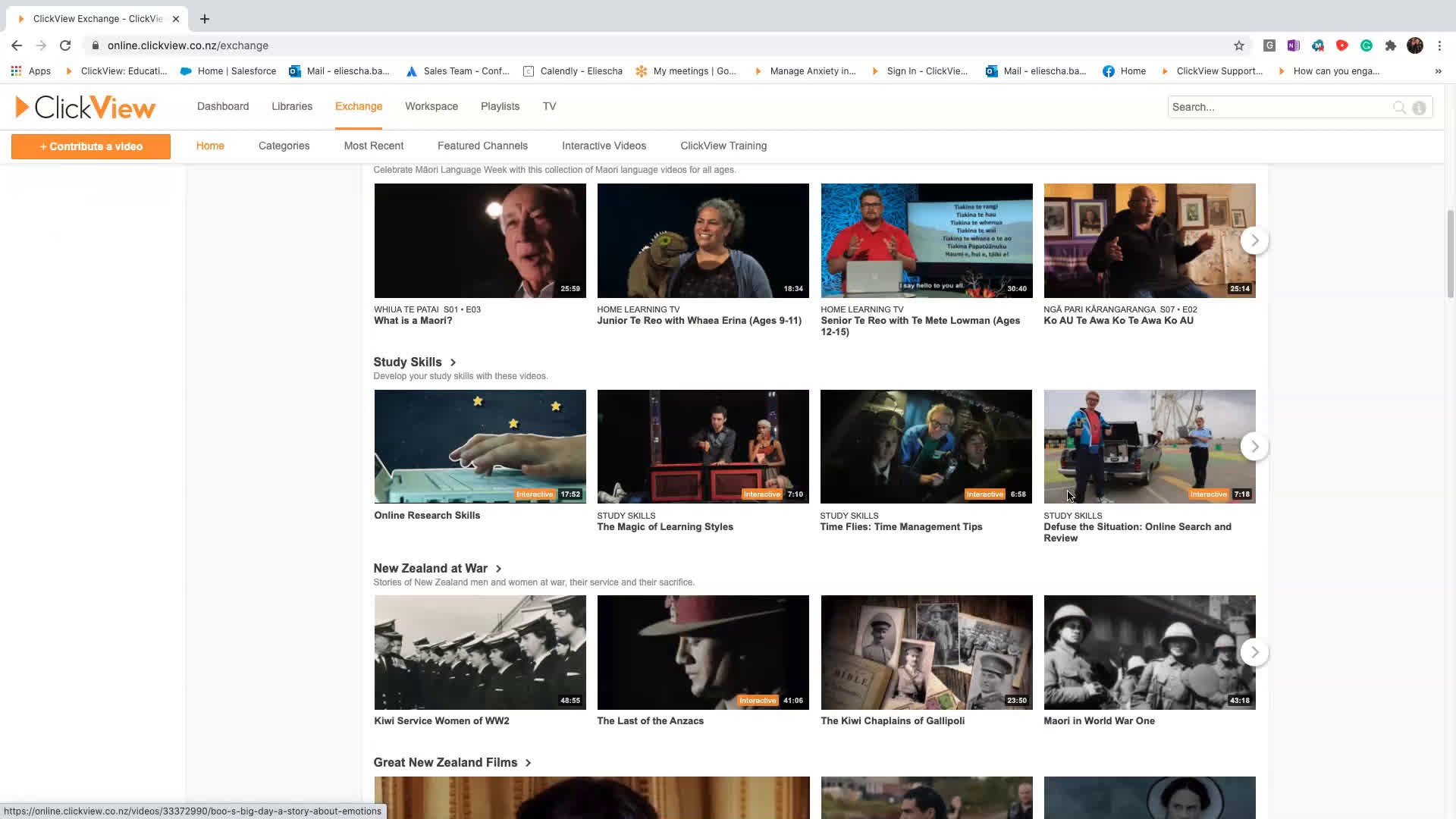Open the Kiwi Service Women of WW2 video
1456x819 pixels.
479,651
